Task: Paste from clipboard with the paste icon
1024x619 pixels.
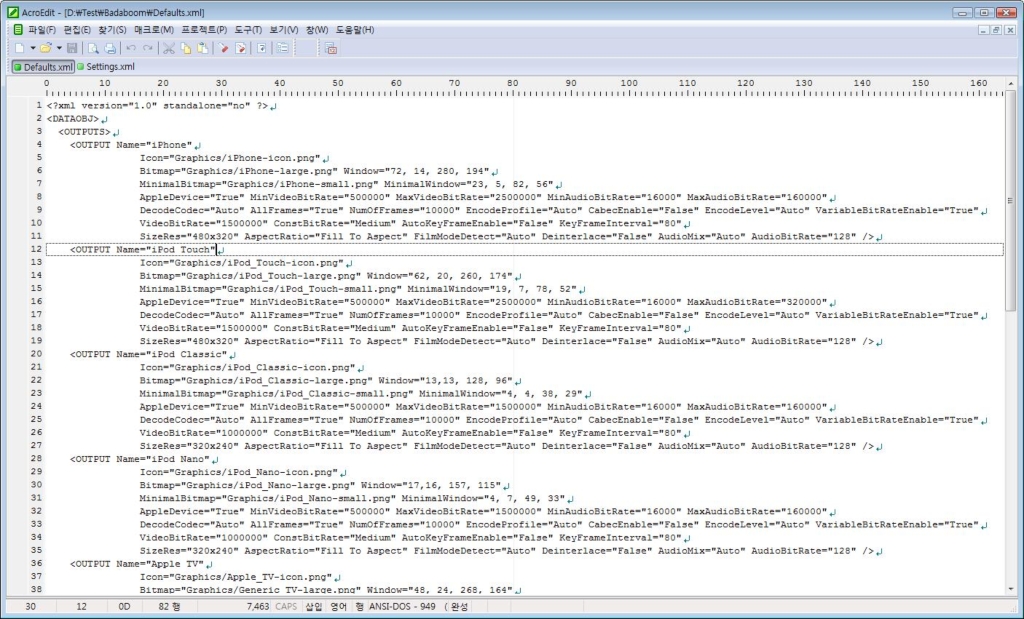Action: [x=203, y=48]
